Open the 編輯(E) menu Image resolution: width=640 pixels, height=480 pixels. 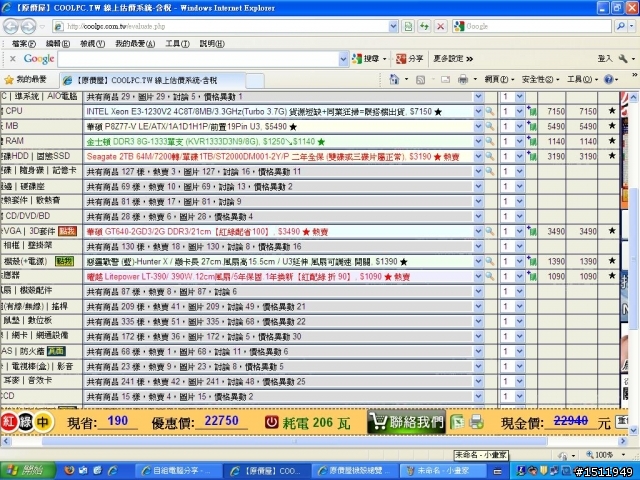58,44
